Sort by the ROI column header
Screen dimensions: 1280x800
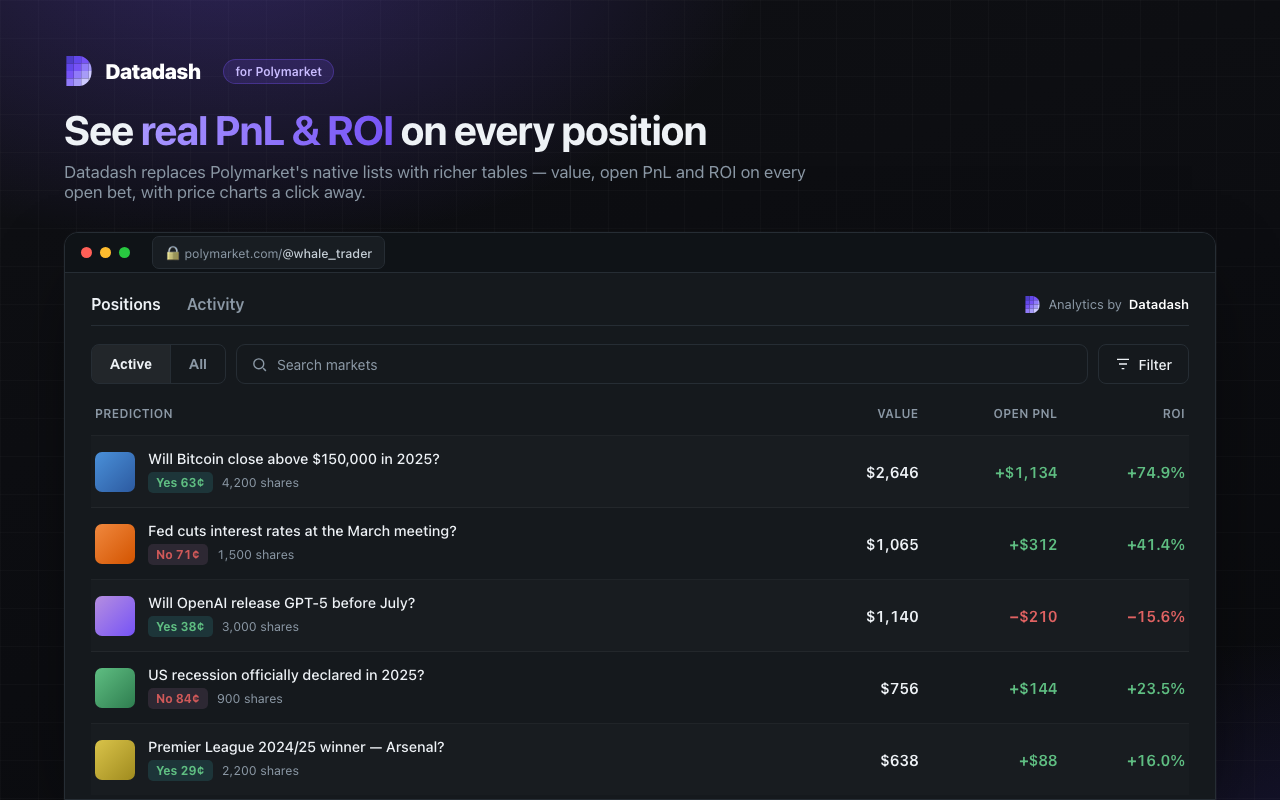1174,413
